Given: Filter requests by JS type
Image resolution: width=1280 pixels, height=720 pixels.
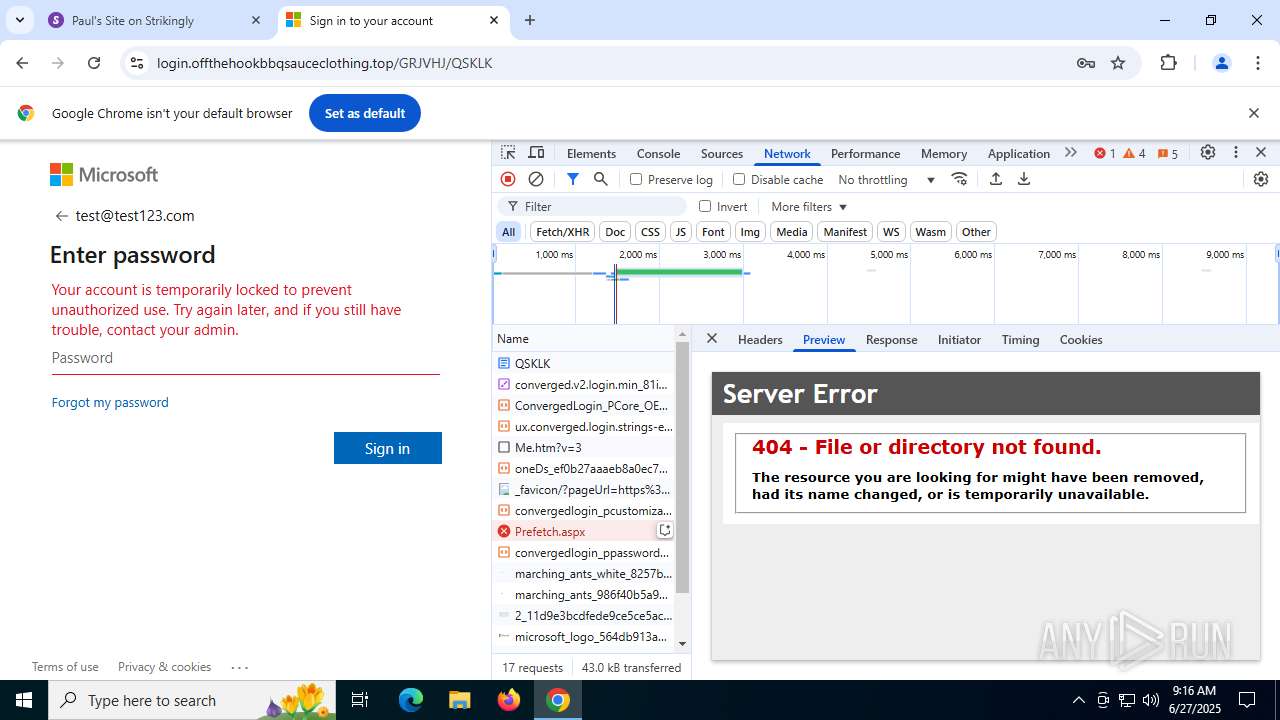Looking at the screenshot, I should (x=681, y=232).
